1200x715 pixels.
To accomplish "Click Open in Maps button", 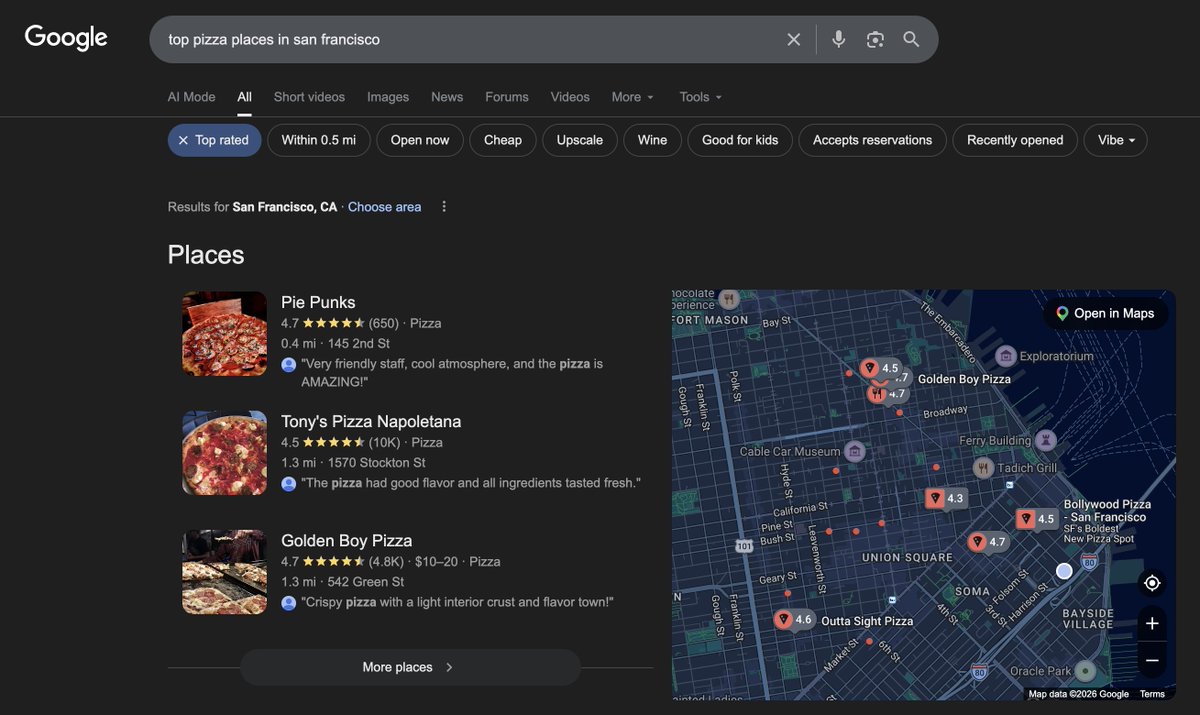I will click(x=1105, y=313).
